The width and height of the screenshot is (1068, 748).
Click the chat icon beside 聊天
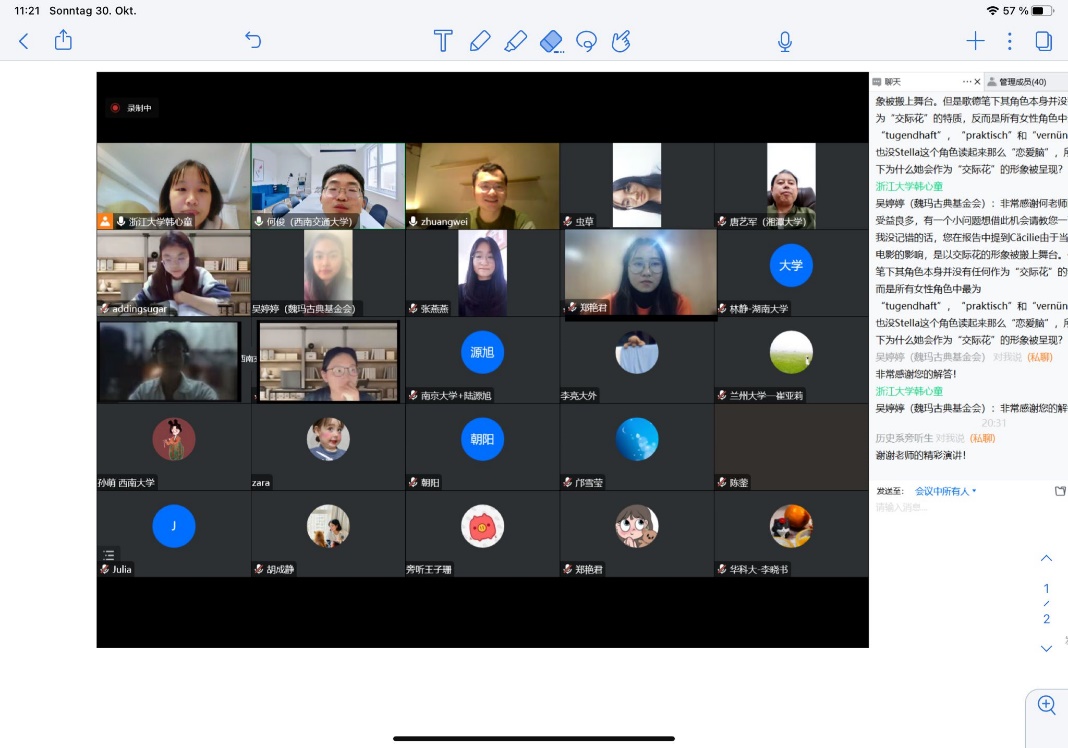877,82
